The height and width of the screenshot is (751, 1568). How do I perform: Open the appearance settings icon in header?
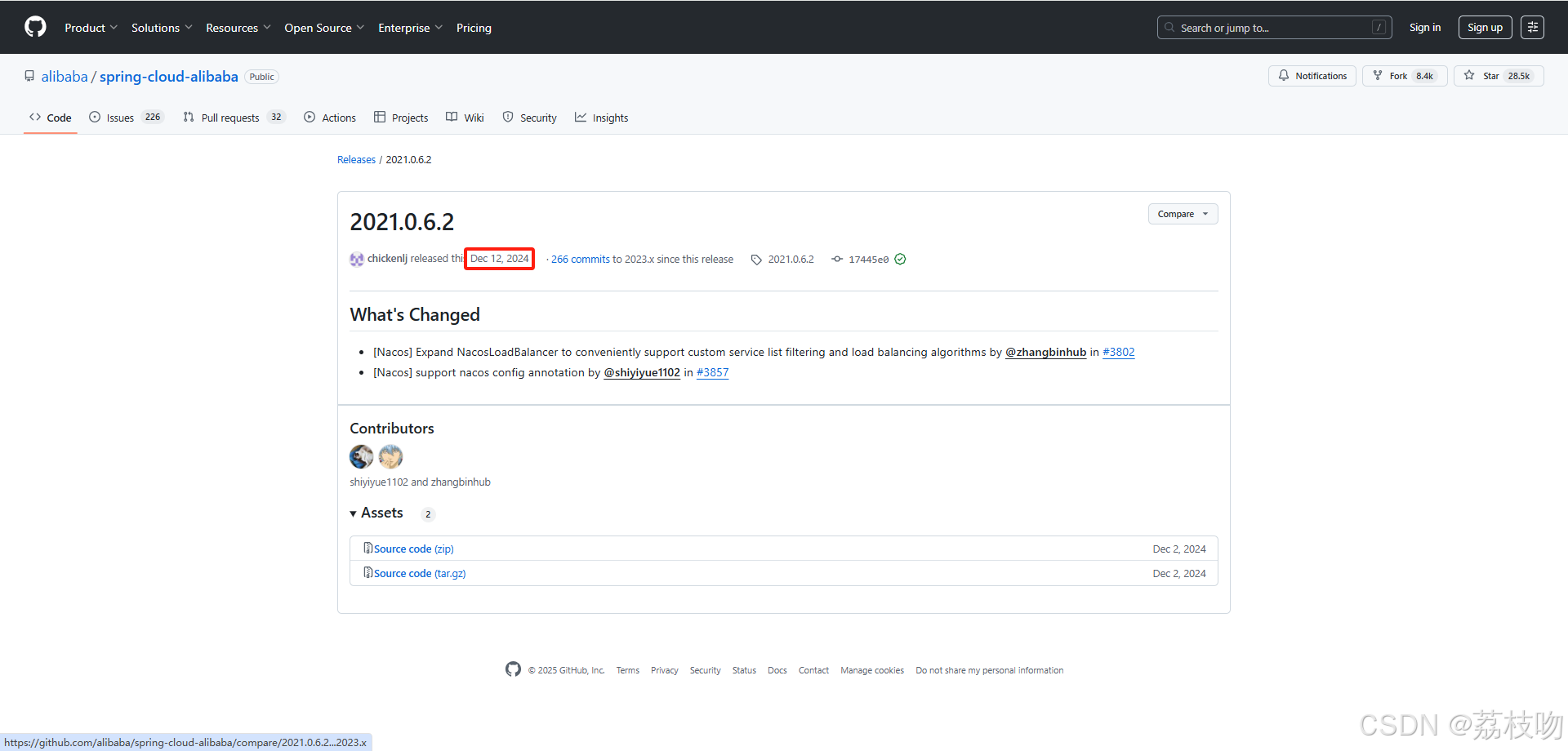1532,27
